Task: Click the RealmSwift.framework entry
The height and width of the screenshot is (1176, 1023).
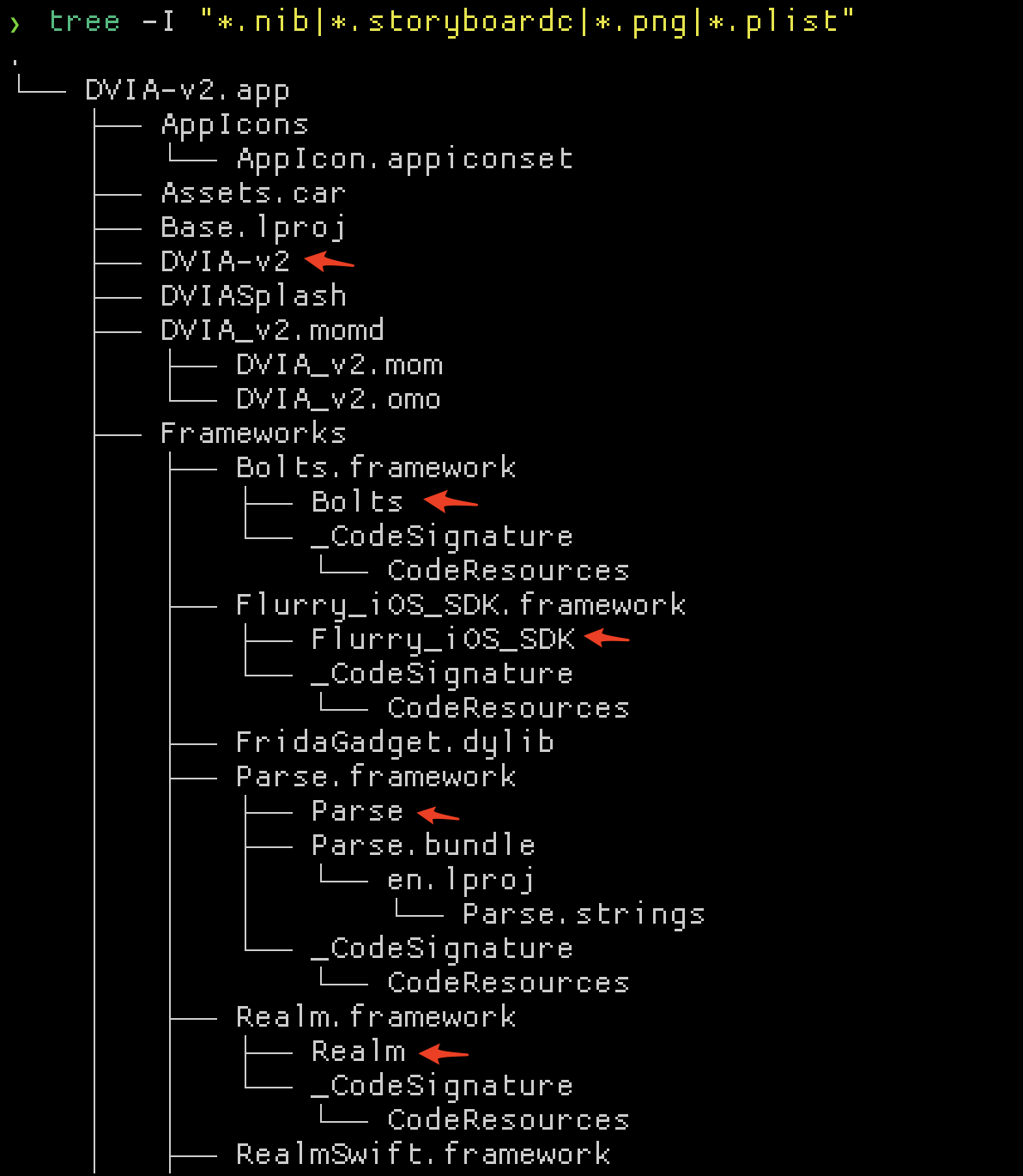Action: pos(423,1155)
